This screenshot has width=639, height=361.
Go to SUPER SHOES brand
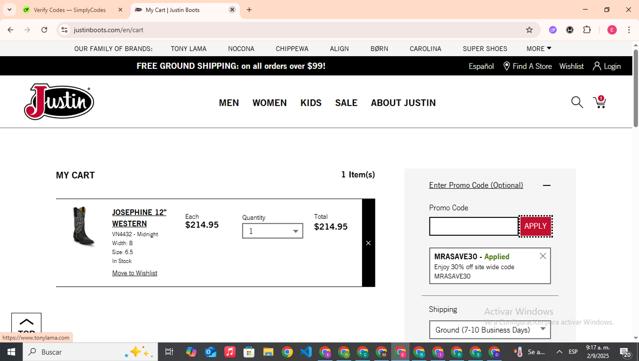pos(485,48)
